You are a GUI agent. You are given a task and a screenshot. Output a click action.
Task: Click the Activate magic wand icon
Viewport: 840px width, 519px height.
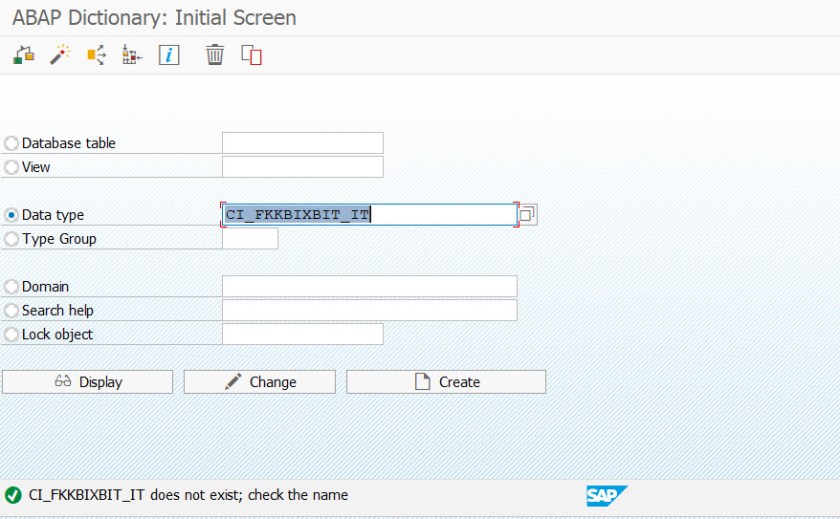coord(60,56)
